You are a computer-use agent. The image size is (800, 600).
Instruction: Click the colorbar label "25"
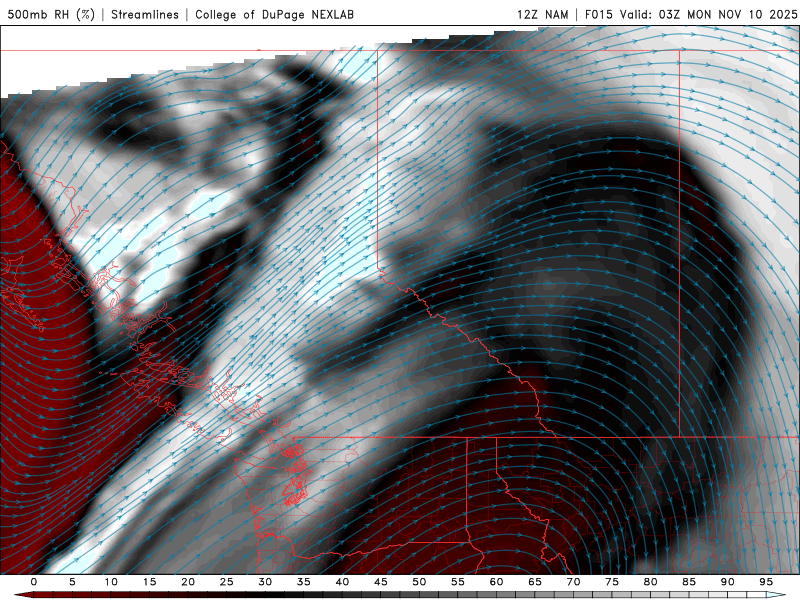pos(227,582)
